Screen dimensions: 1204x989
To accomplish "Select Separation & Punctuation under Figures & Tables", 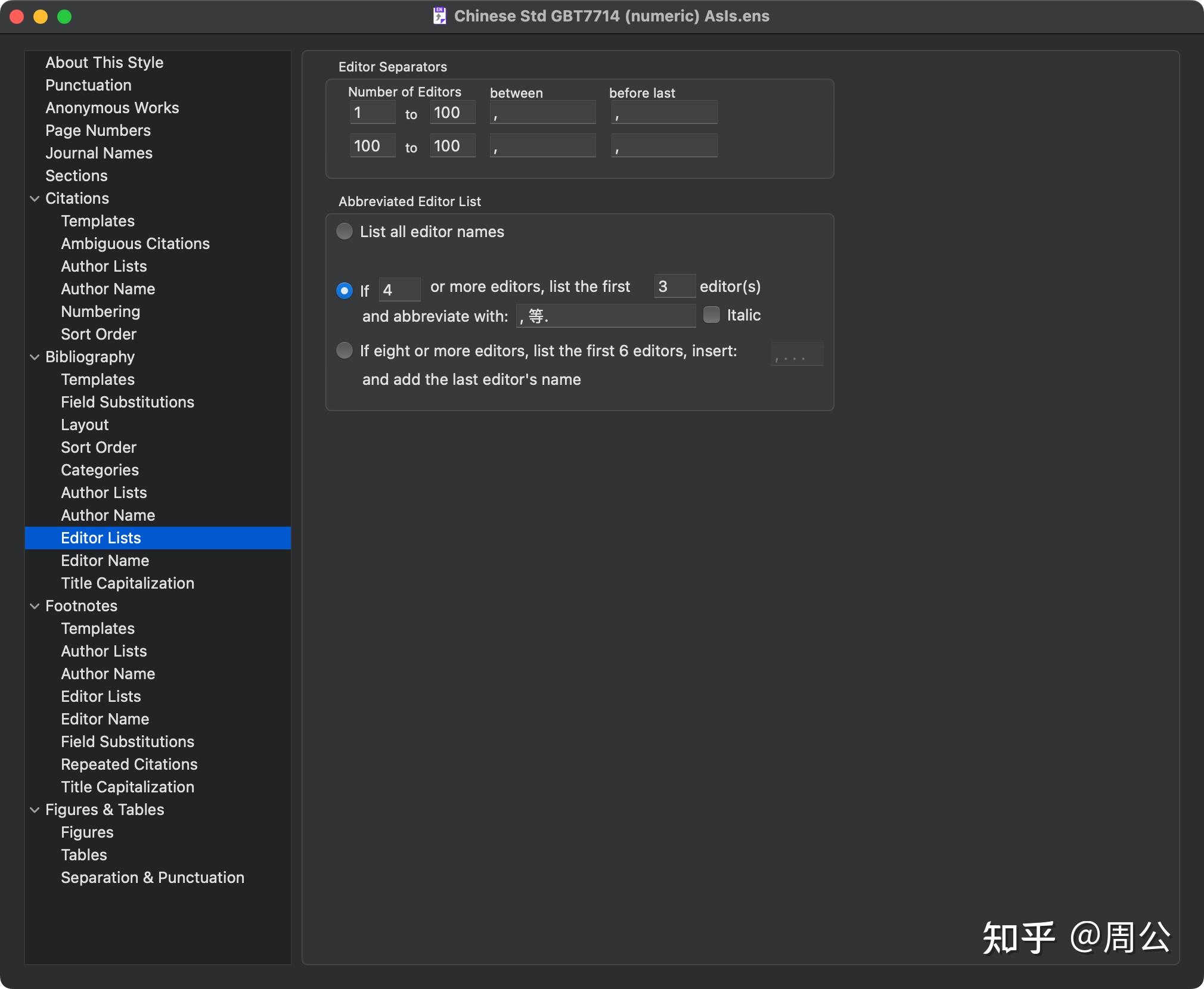I will pyautogui.click(x=153, y=878).
